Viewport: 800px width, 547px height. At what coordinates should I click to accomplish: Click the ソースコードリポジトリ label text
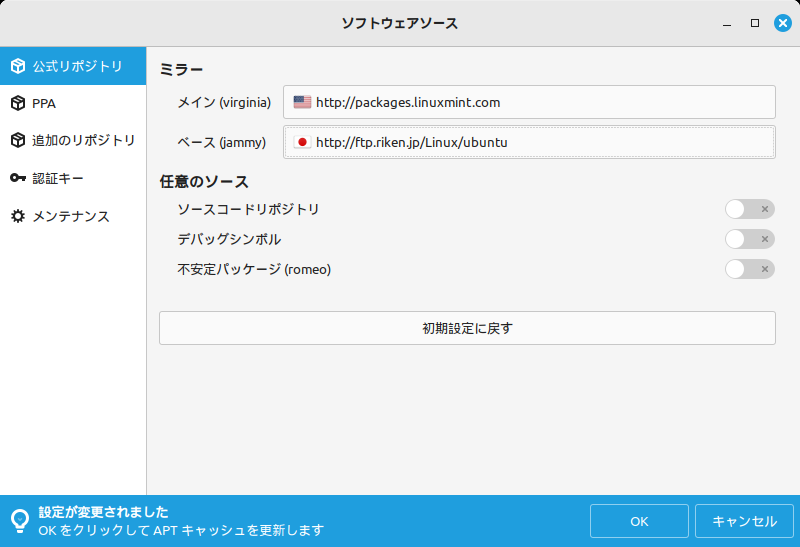tap(248, 209)
